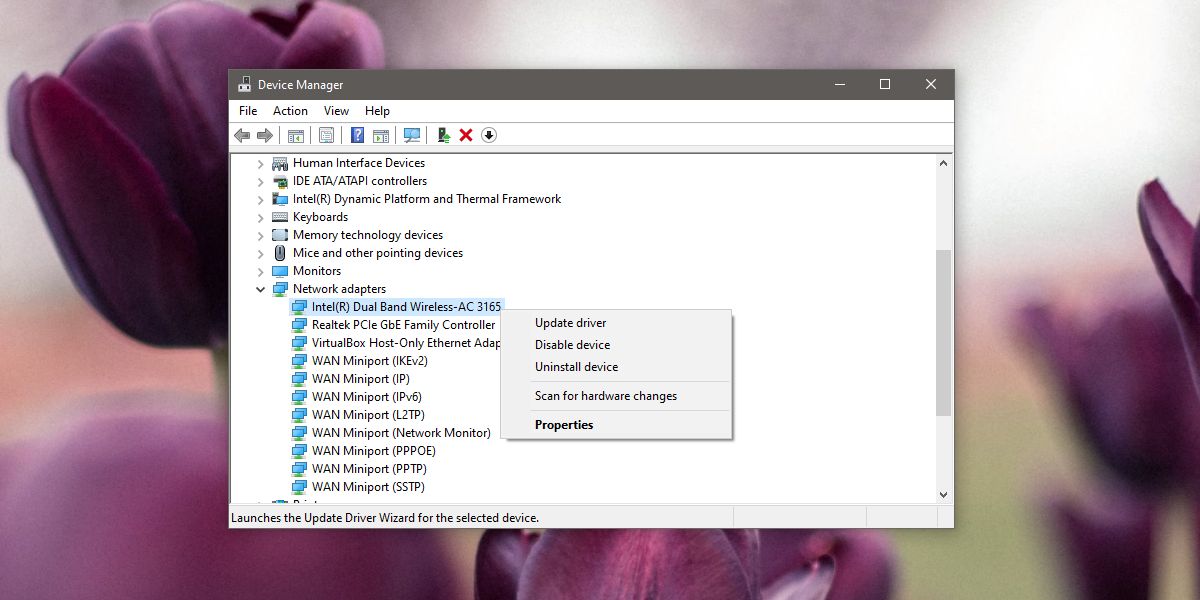1200x600 pixels.
Task: Expand the IDE ATA/ATAPI controllers node
Action: tap(261, 181)
